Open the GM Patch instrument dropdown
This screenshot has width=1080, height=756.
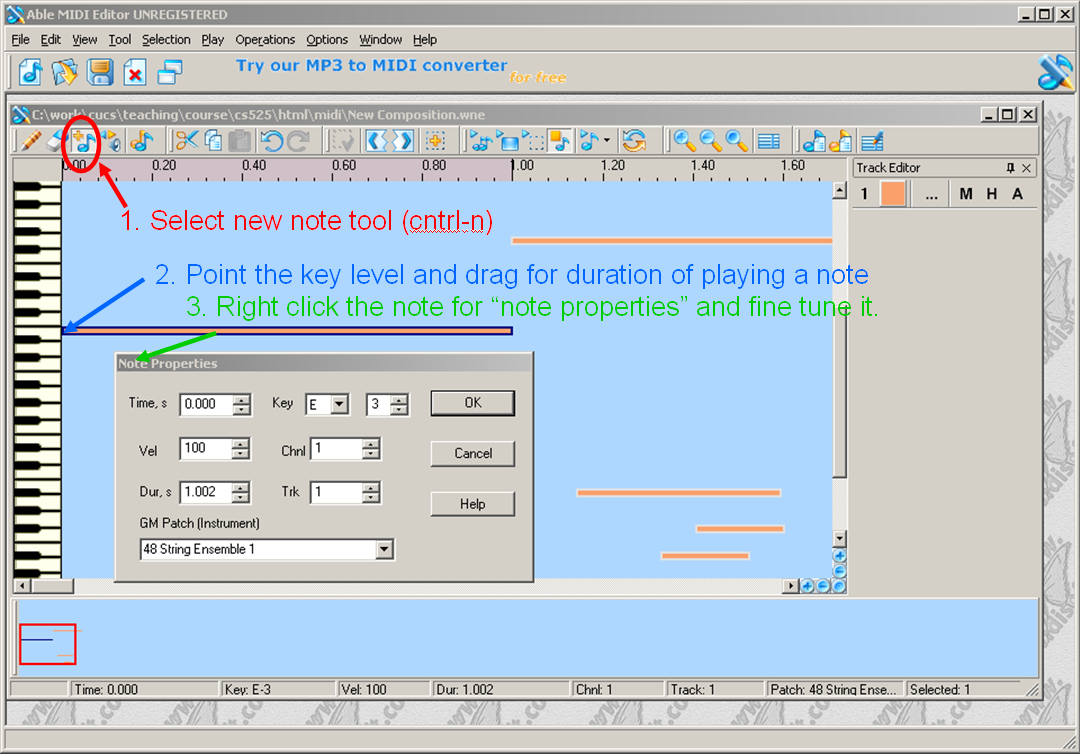(x=385, y=549)
